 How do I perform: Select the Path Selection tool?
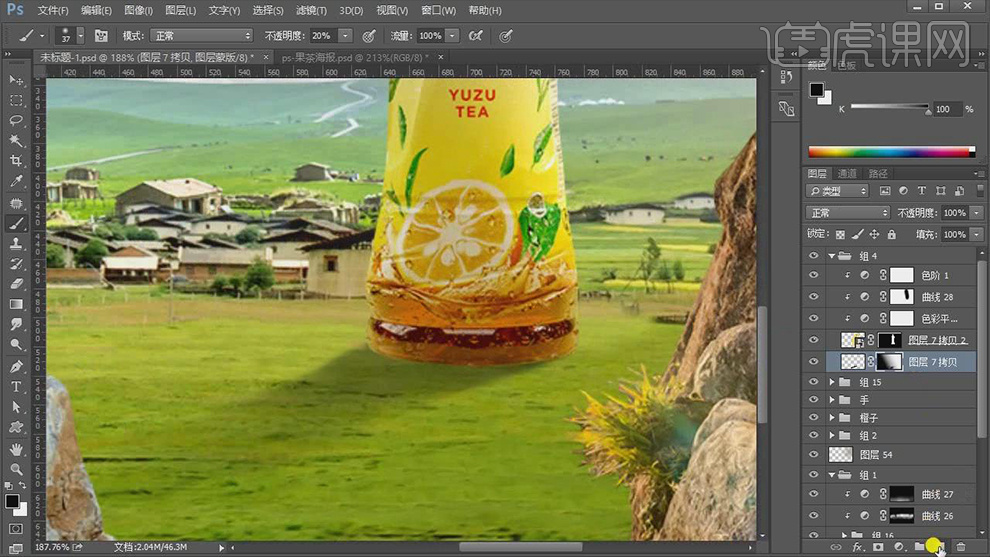[x=16, y=407]
